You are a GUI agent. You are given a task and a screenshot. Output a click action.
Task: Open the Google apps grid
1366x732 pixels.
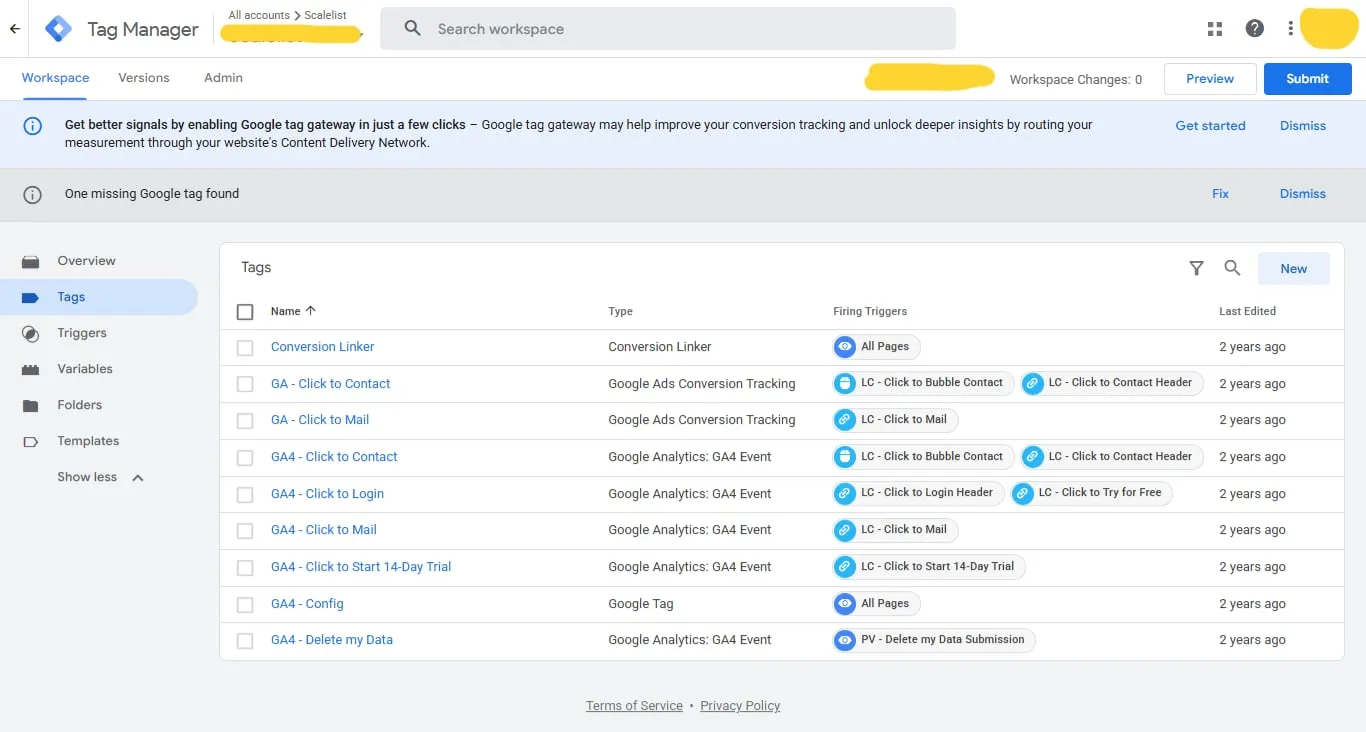(x=1215, y=29)
